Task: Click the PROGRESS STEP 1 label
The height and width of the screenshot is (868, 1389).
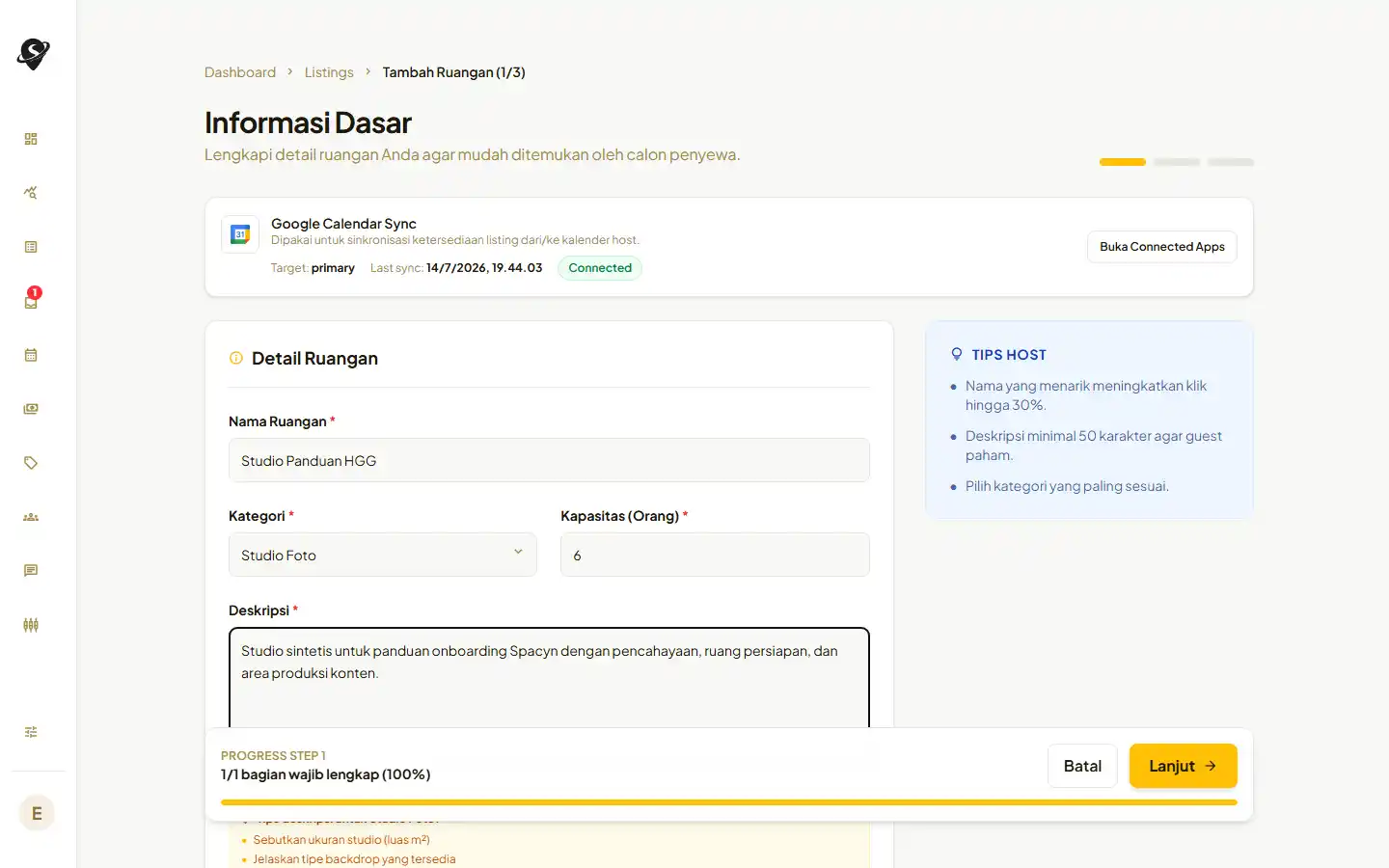Action: click(x=273, y=755)
